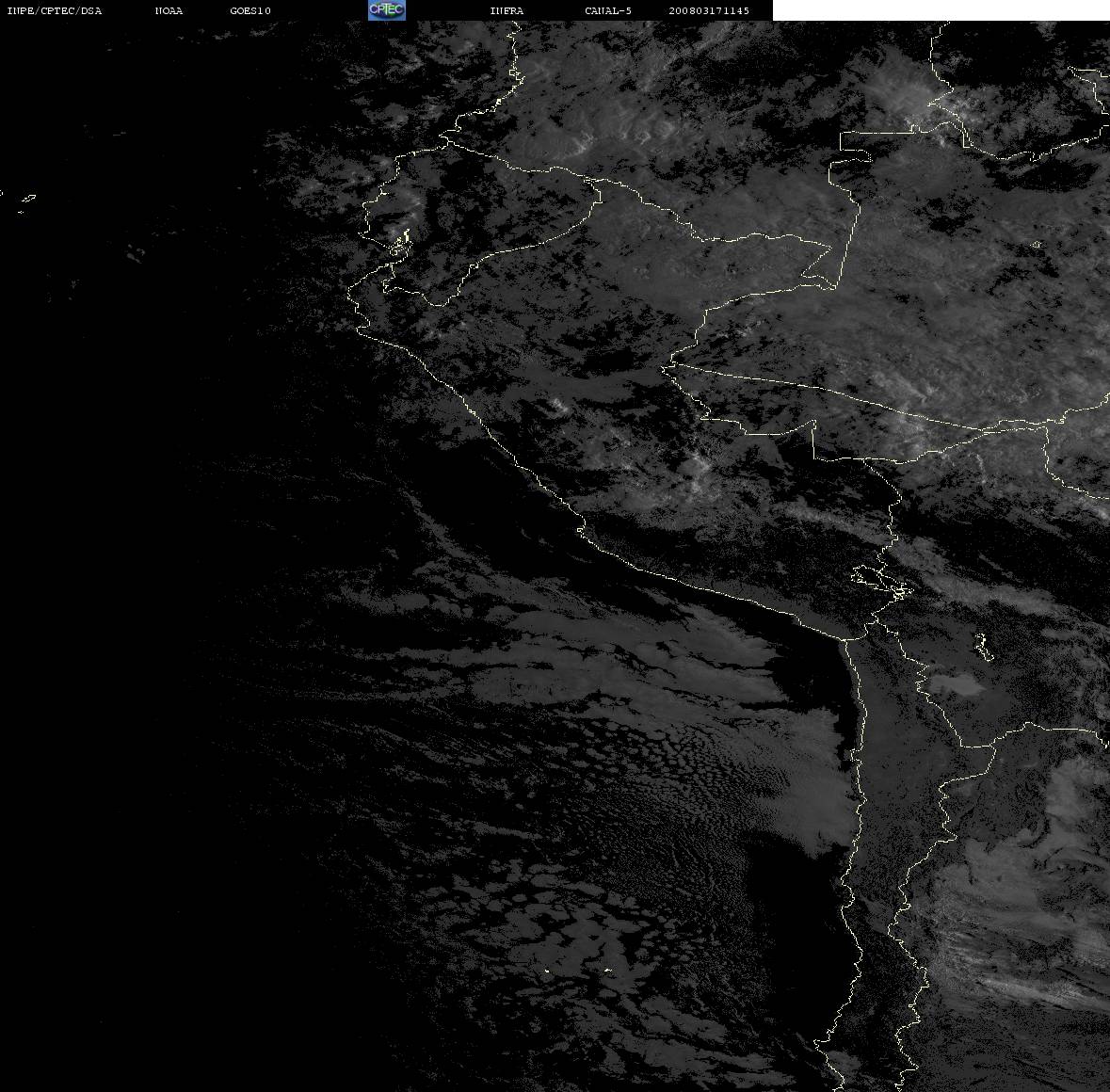This screenshot has height=1092, width=1110.
Task: Click the 200803171145 timestamp text
Action: click(x=709, y=10)
